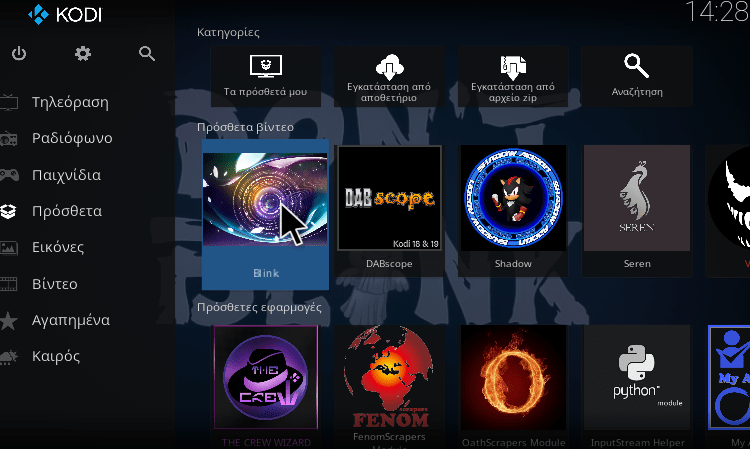Screen dimensions: 750x449
Task: Click the cloud icon beside Καιρός
Action: [x=9, y=357]
